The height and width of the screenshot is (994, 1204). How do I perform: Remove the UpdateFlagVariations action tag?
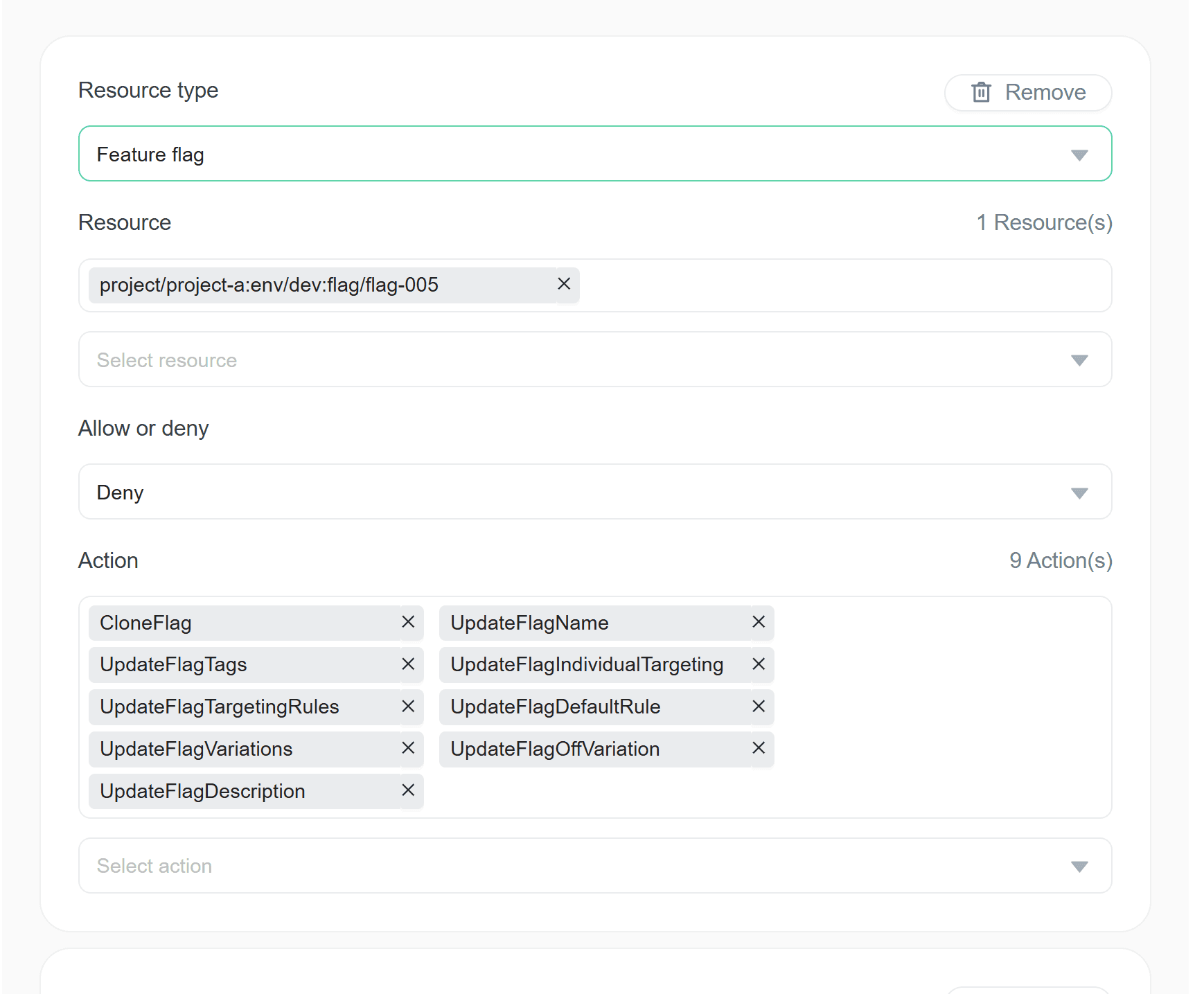(408, 748)
